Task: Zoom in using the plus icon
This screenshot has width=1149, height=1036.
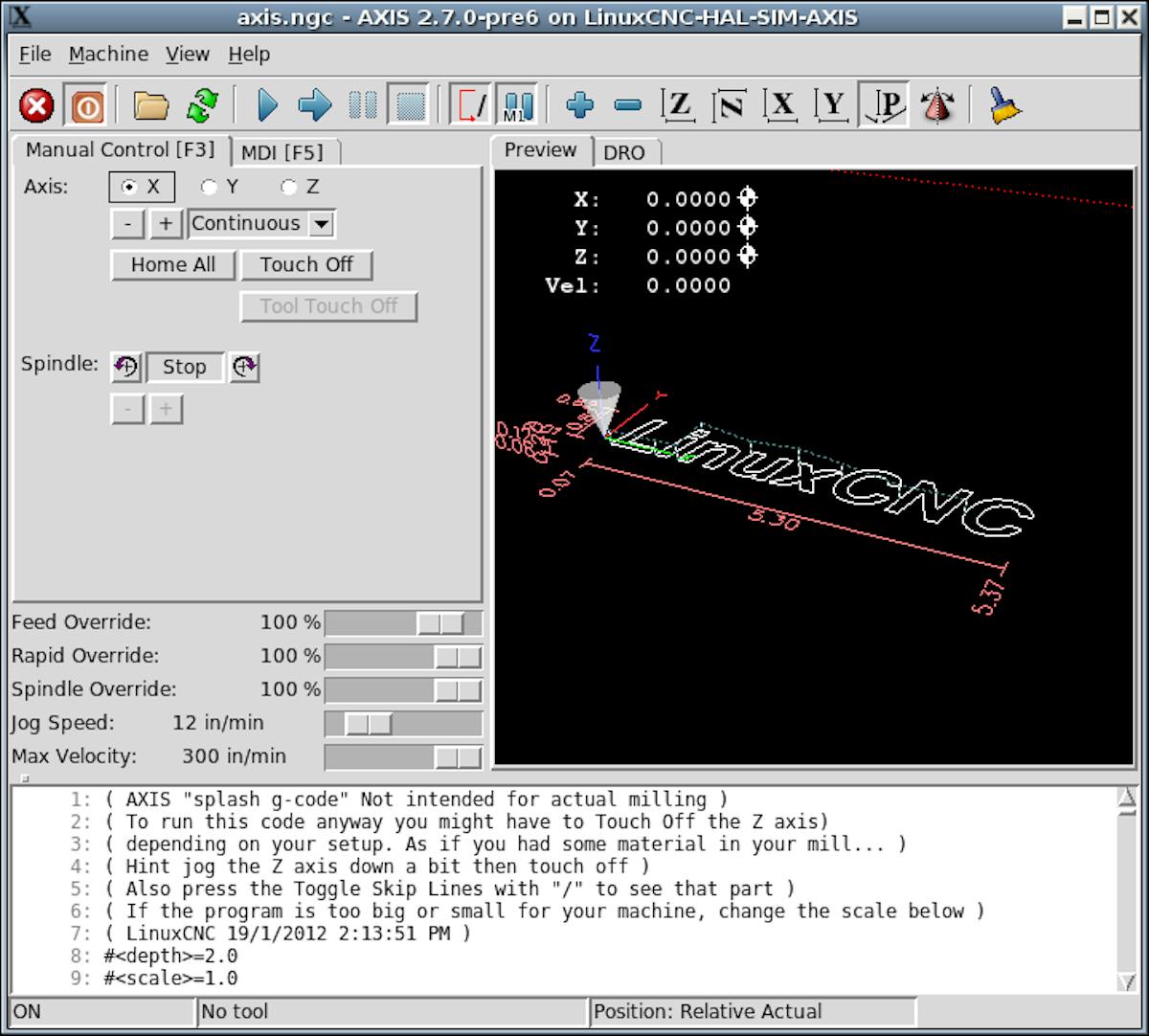Action: (579, 105)
